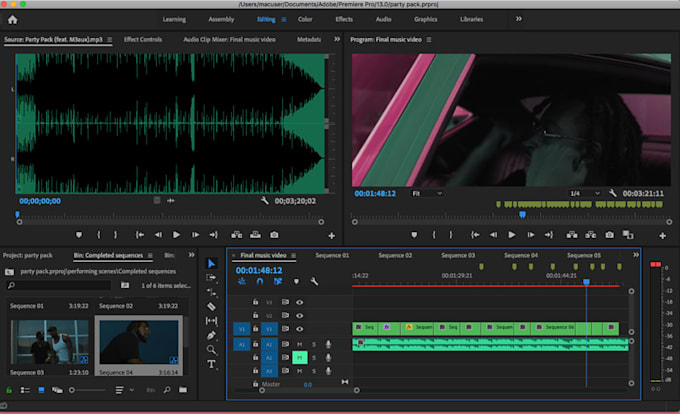Screen dimensions: 680x414
Task: Show more timeline sequence tabs chevron
Action: point(635,255)
